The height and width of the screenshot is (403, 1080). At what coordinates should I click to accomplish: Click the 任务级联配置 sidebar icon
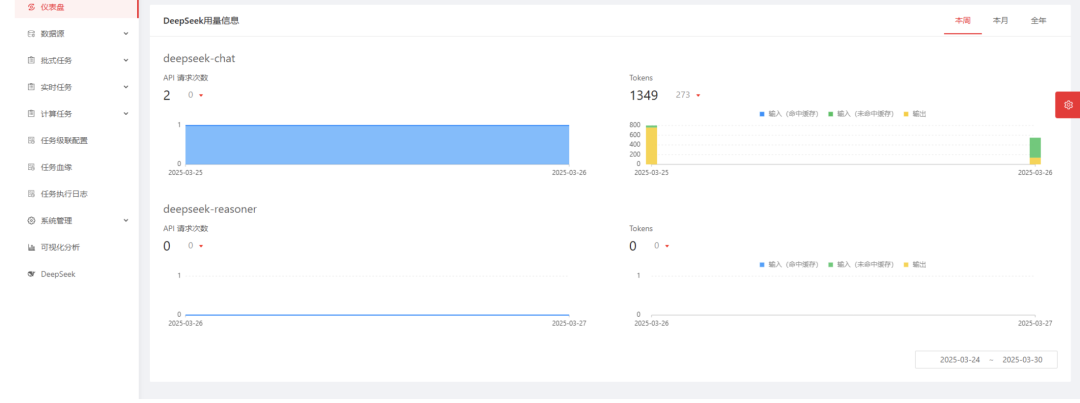(31, 141)
